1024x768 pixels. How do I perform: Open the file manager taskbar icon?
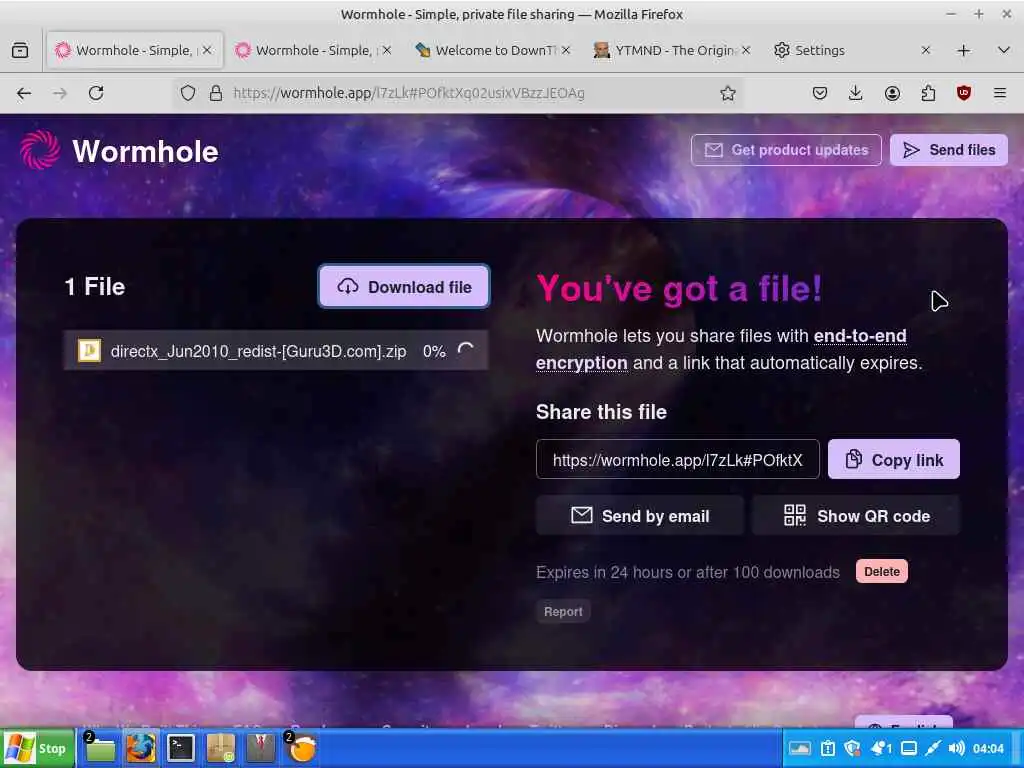point(99,748)
